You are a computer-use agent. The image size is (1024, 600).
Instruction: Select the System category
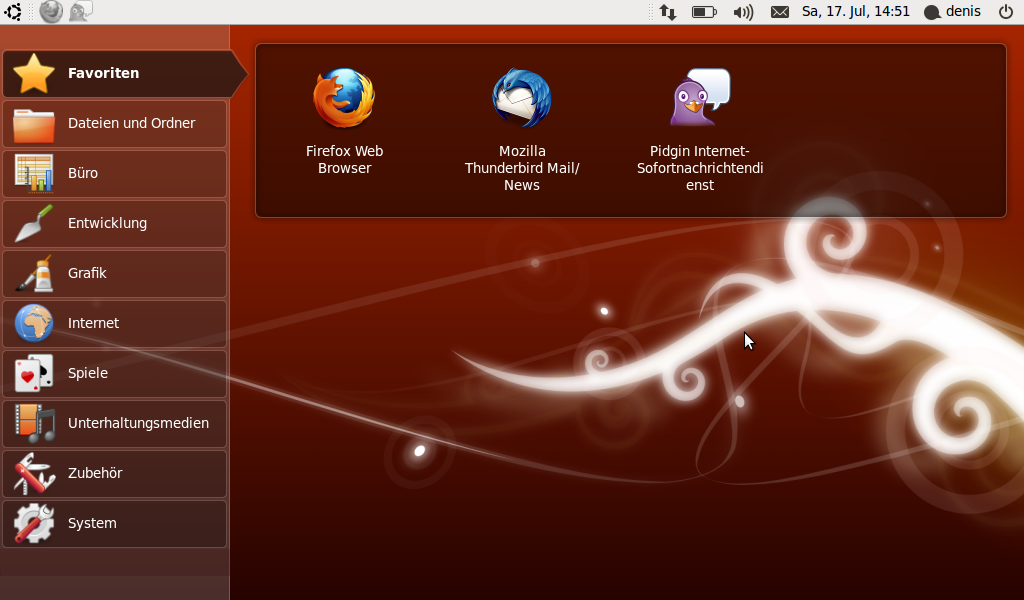[x=115, y=524]
